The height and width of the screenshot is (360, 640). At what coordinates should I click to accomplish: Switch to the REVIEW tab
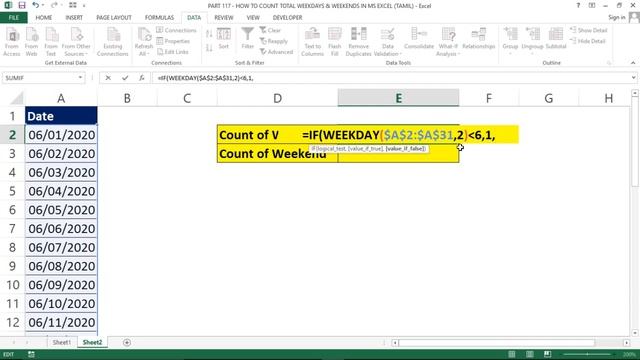click(x=224, y=18)
